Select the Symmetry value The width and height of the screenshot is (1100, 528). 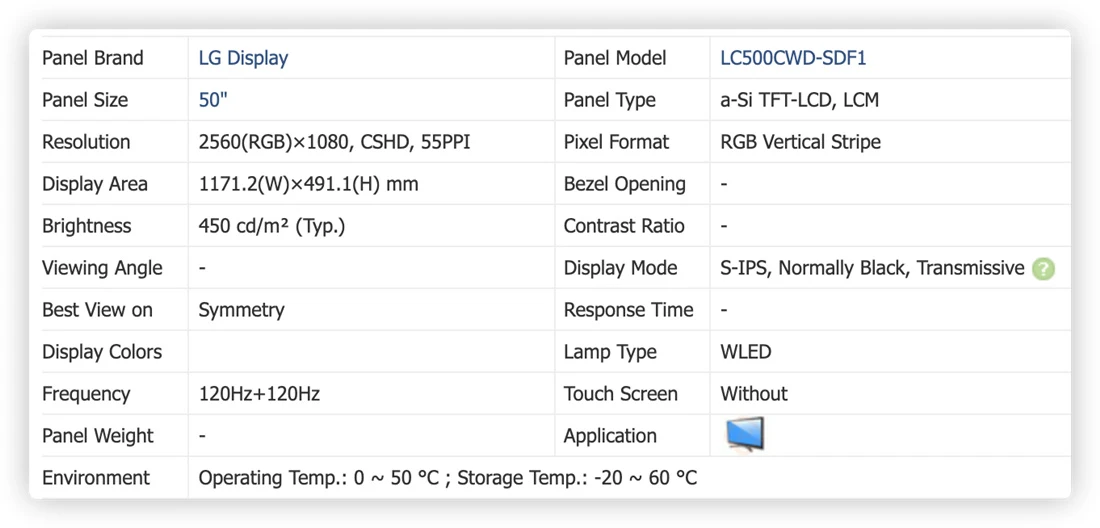tap(241, 310)
